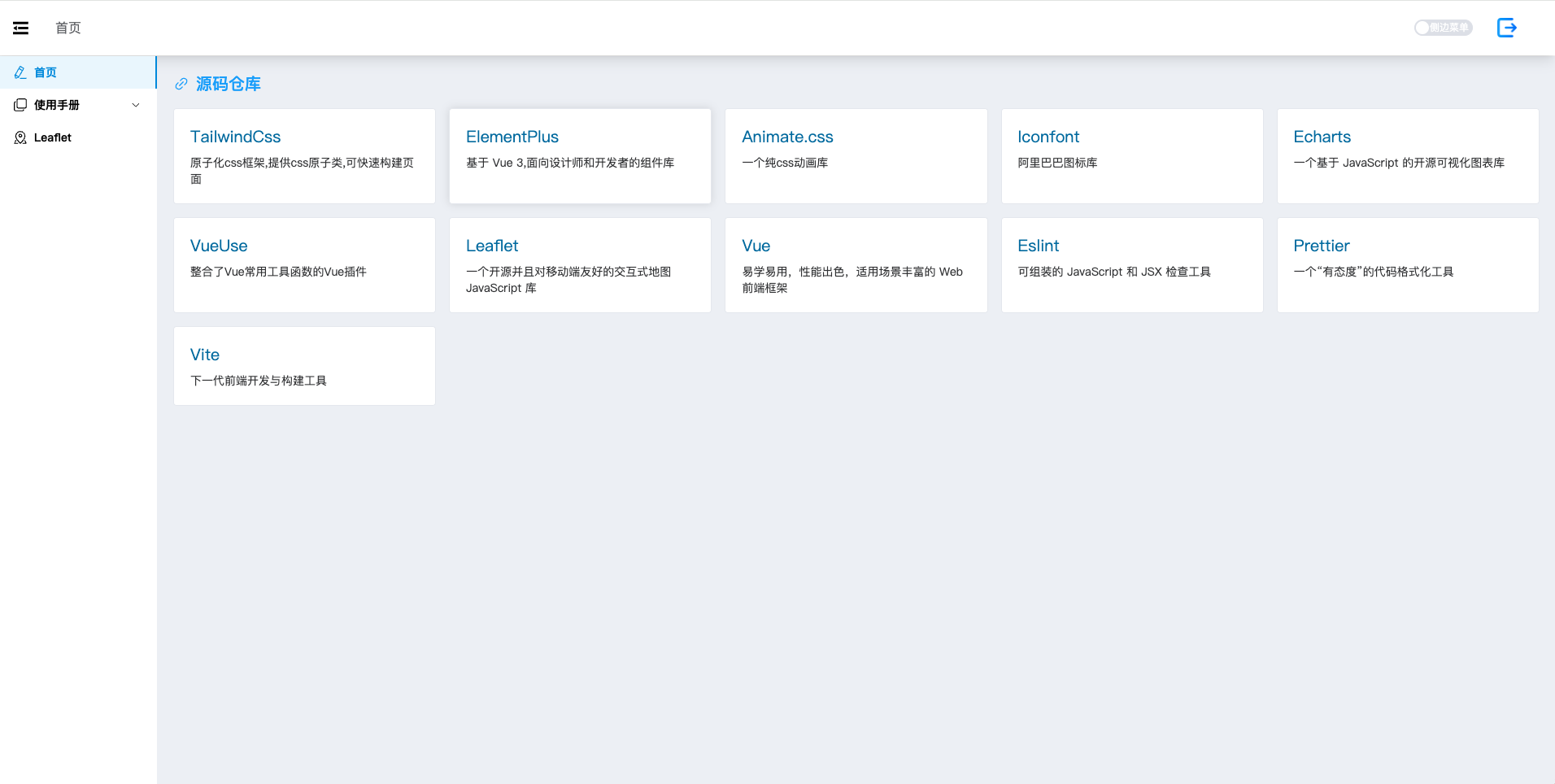Click the Leaflet location icon in sidebar
The height and width of the screenshot is (784, 1555).
(20, 137)
